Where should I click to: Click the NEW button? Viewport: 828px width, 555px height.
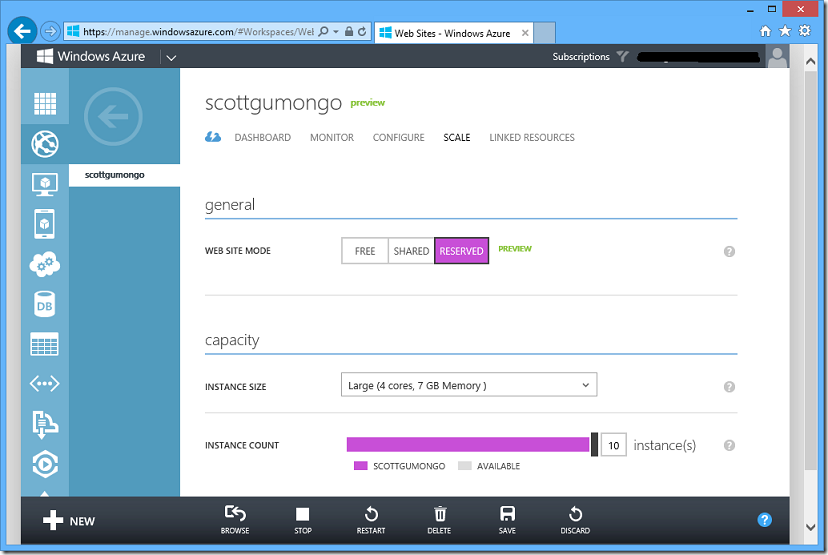(x=69, y=521)
